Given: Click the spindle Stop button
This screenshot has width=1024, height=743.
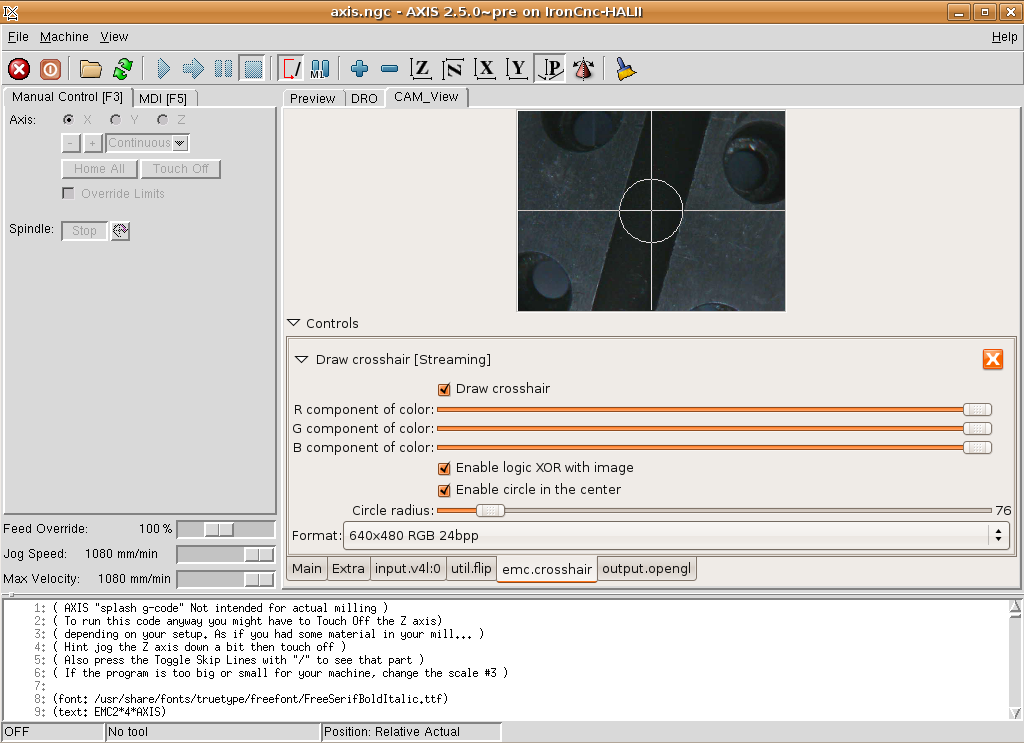Looking at the screenshot, I should pyautogui.click(x=84, y=230).
